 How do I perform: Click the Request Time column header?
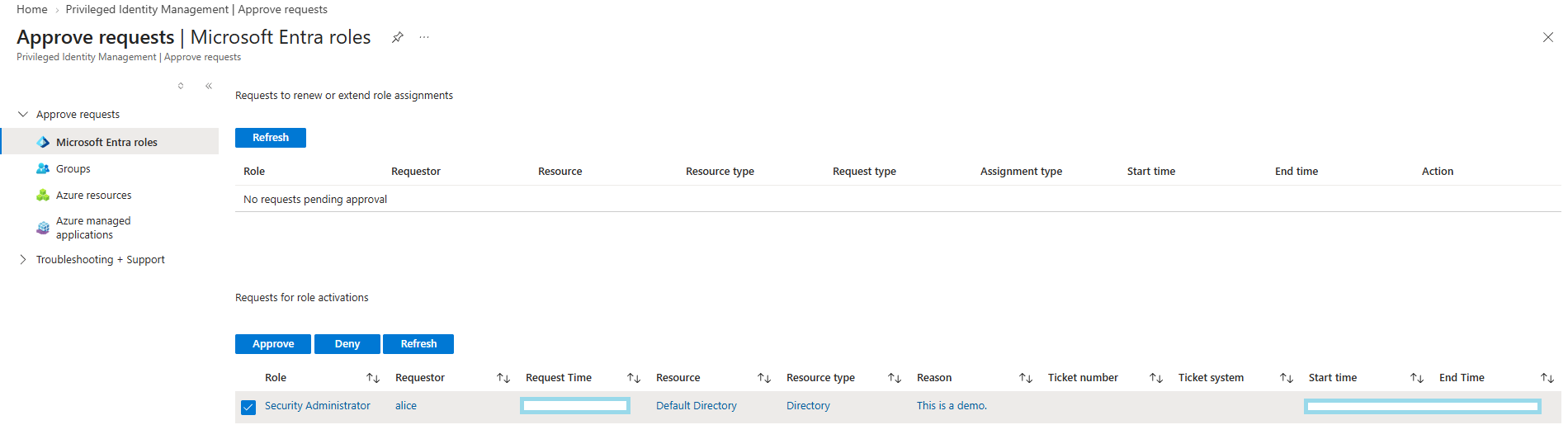[559, 378]
